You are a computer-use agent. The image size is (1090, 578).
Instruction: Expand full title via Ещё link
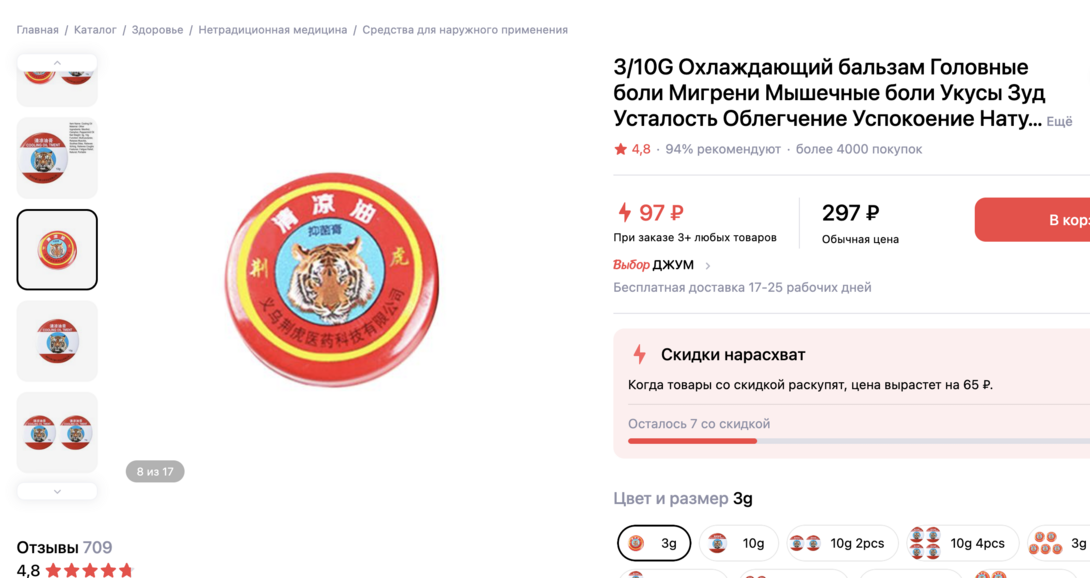[1059, 122]
